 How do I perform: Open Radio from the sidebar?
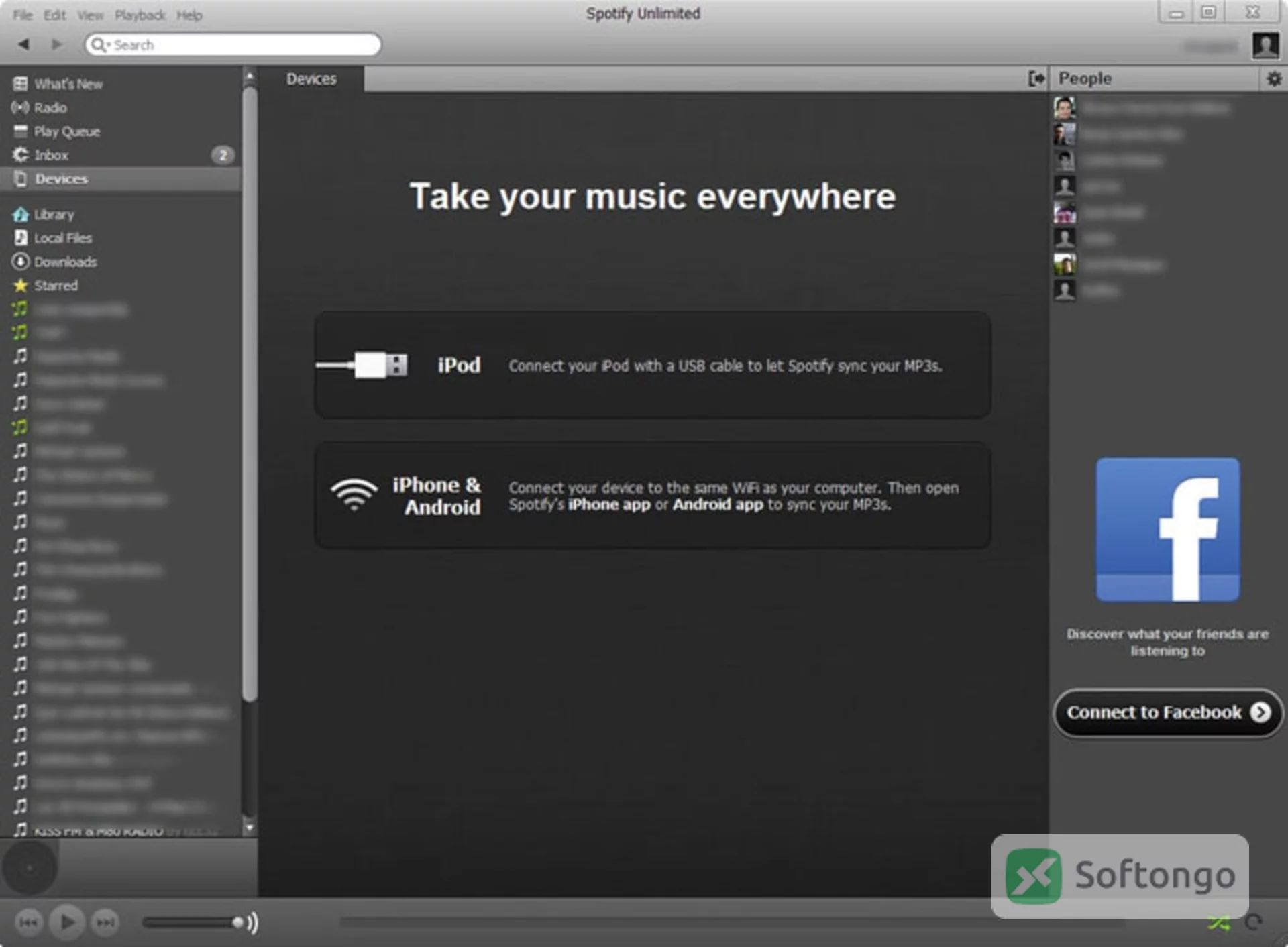pyautogui.click(x=121, y=107)
